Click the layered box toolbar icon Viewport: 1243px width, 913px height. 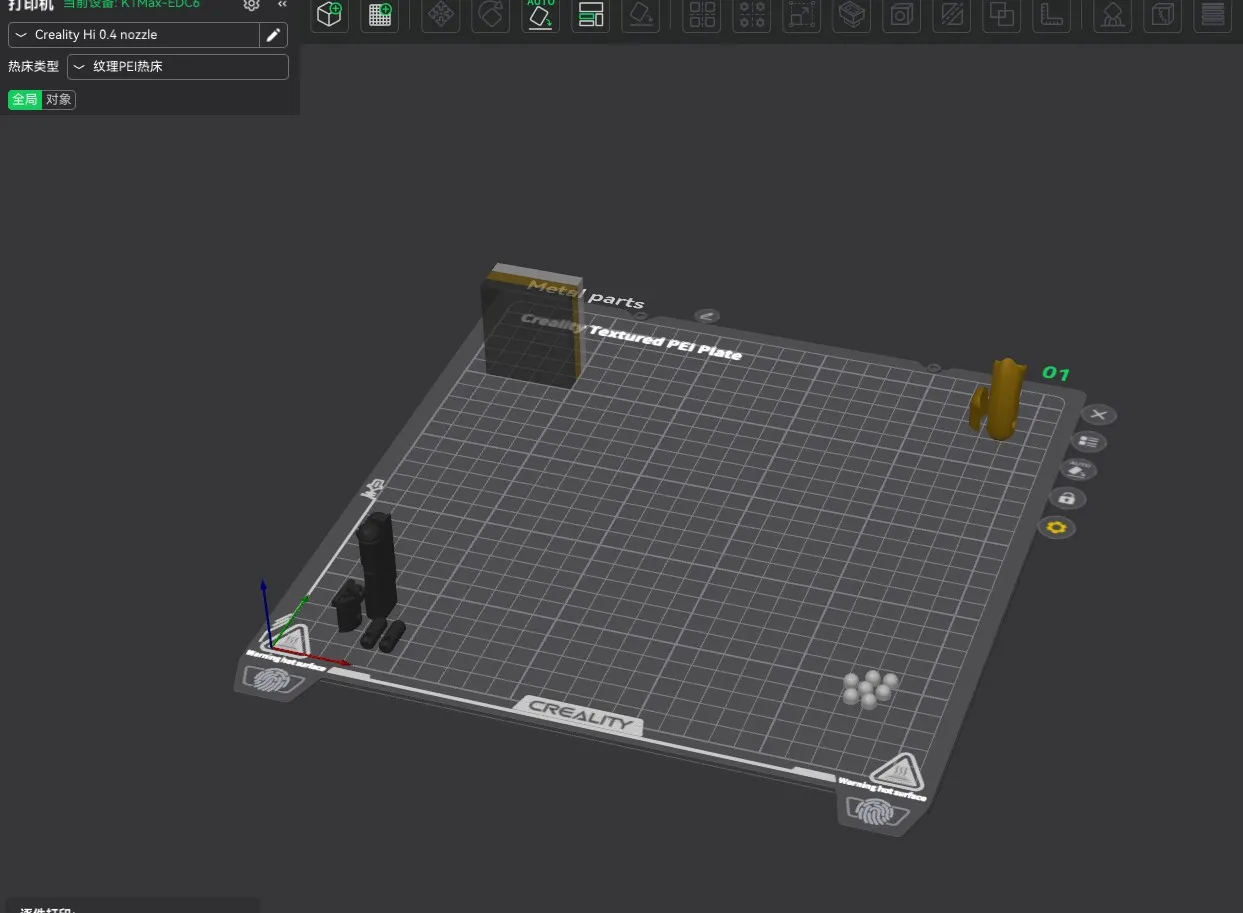point(851,14)
